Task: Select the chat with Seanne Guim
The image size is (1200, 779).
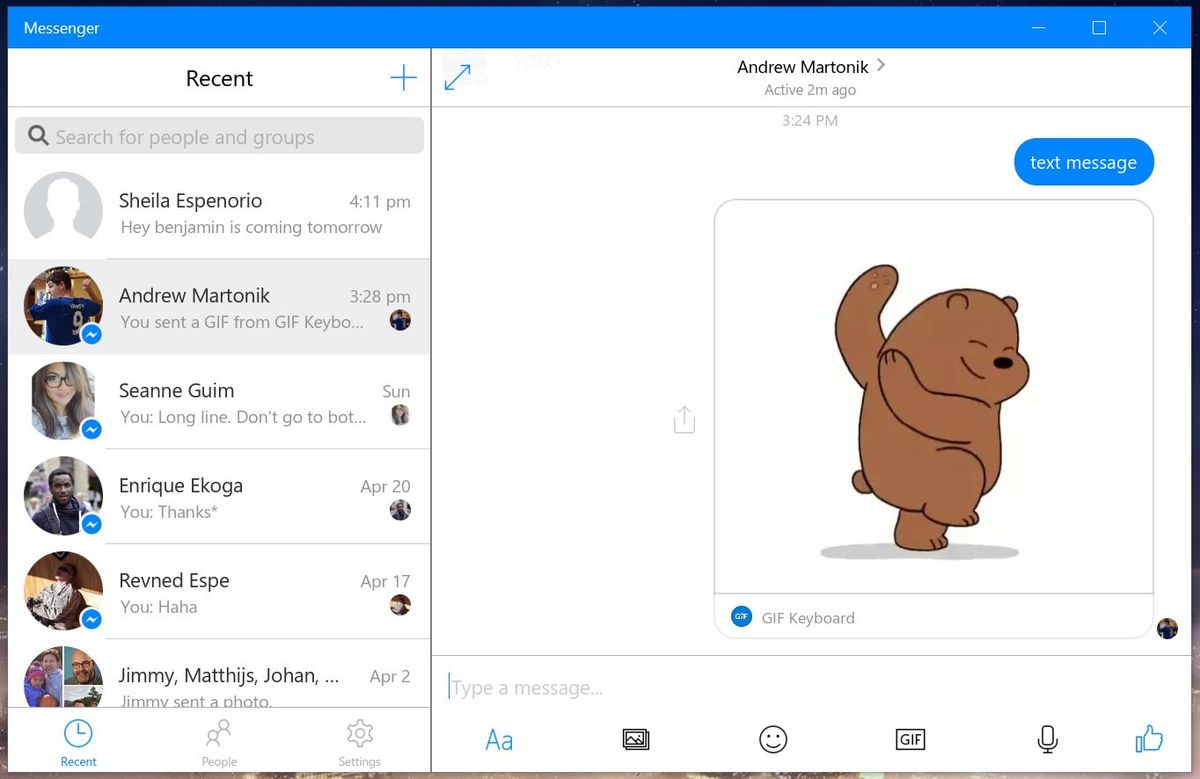Action: (219, 402)
